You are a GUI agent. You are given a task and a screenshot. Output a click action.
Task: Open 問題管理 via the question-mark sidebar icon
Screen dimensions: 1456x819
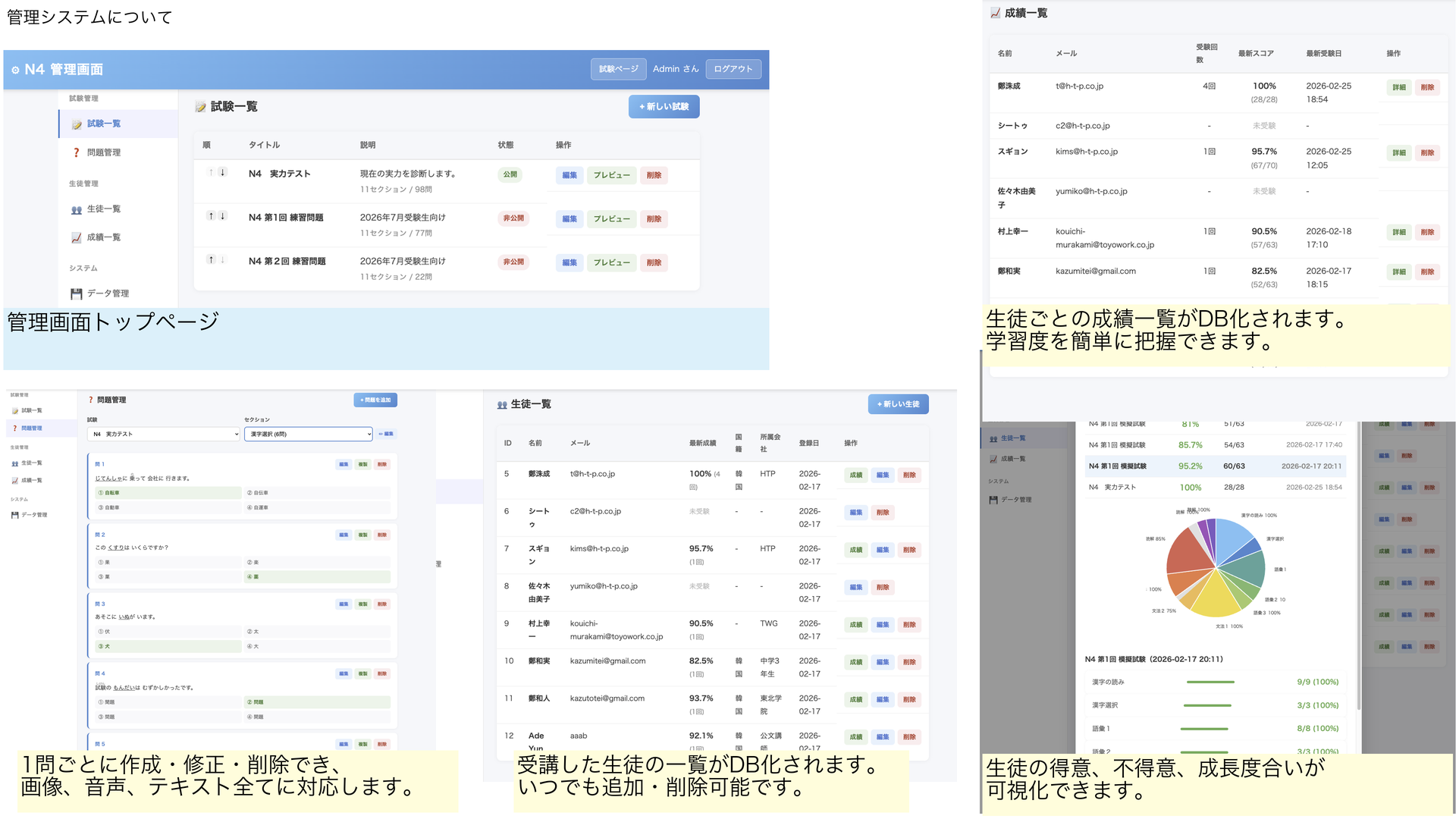click(75, 152)
